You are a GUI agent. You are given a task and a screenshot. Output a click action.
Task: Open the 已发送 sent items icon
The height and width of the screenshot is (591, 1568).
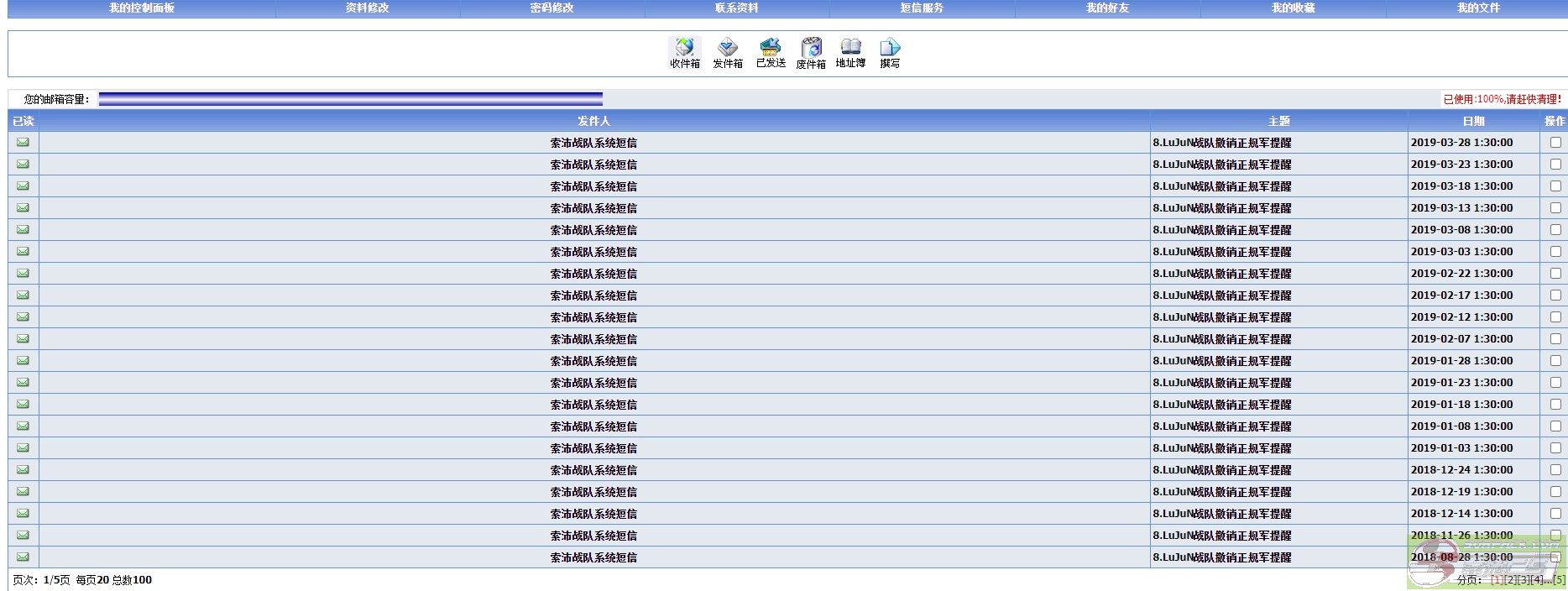coord(771,53)
